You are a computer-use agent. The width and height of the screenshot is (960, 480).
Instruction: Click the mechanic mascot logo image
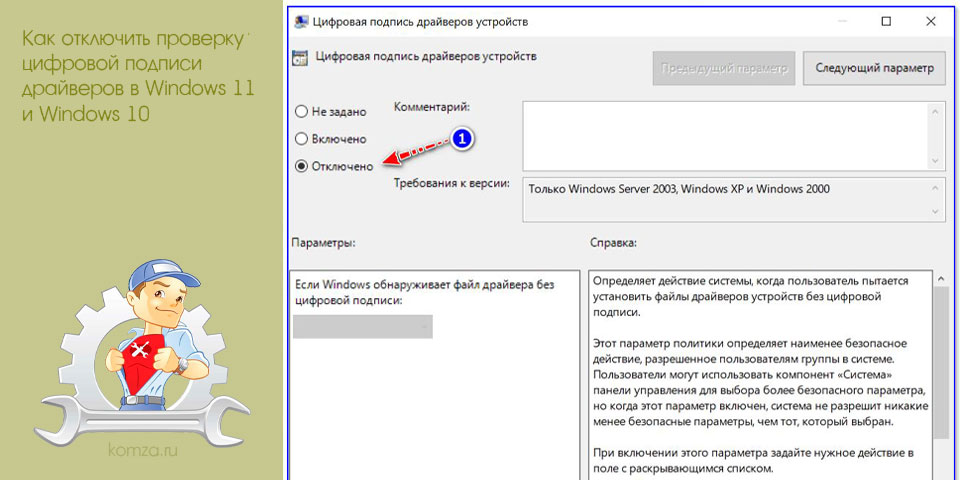point(144,351)
